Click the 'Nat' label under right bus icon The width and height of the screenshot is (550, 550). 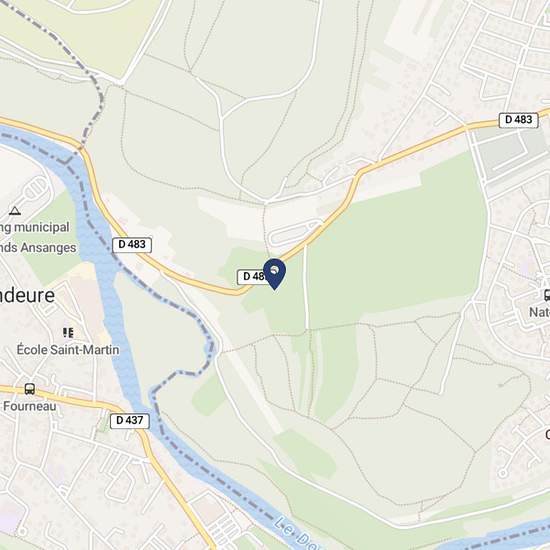click(539, 312)
